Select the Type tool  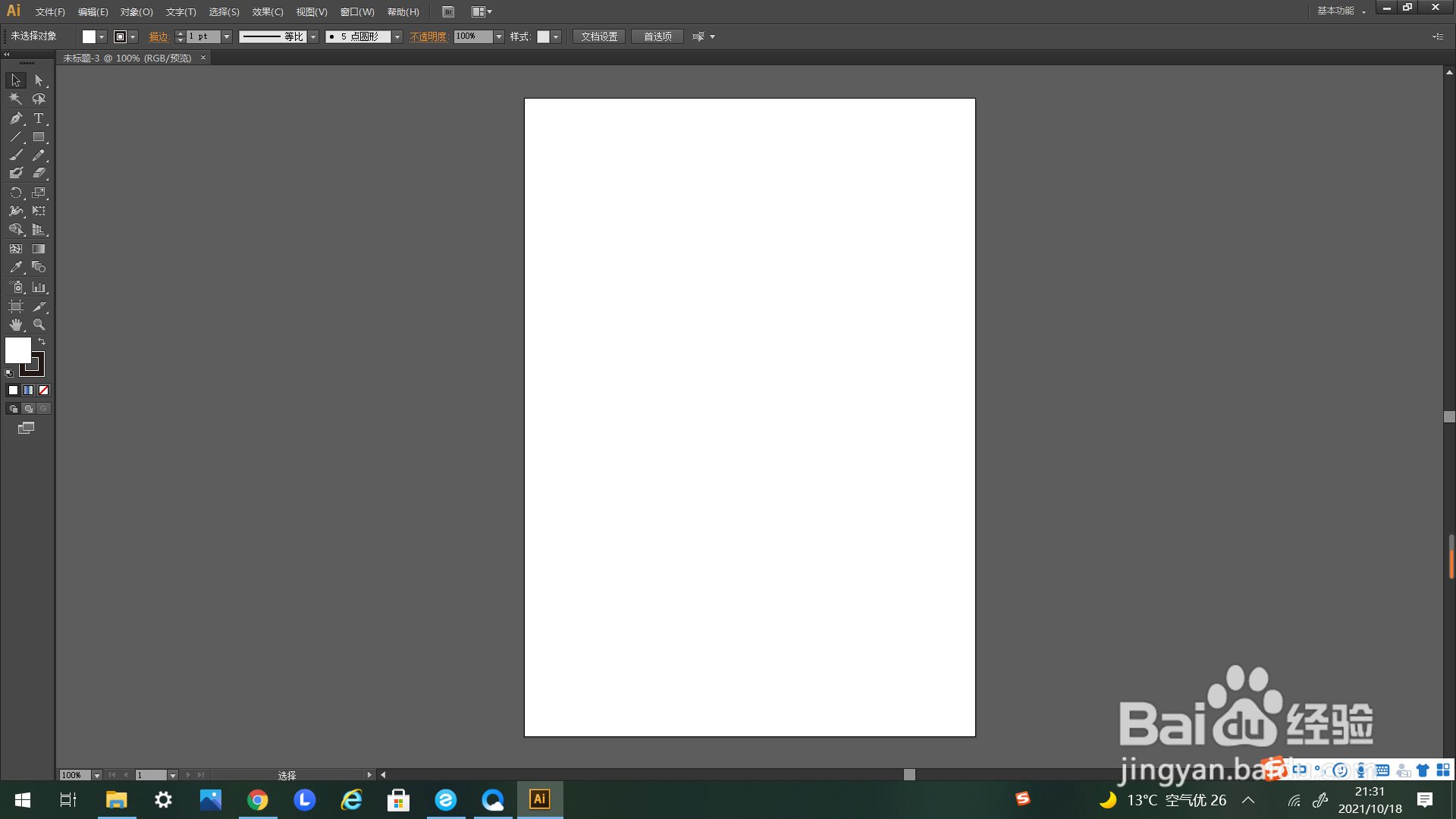point(39,118)
